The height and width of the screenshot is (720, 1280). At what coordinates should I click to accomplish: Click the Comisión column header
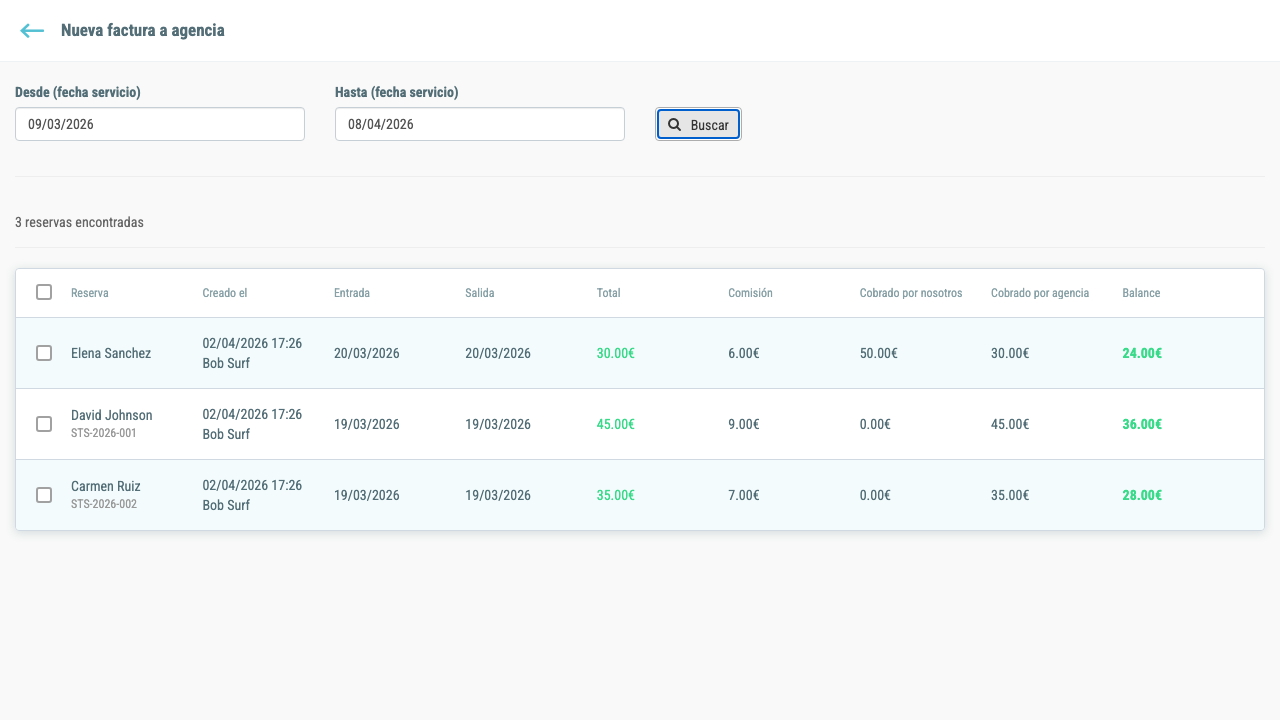coord(750,293)
